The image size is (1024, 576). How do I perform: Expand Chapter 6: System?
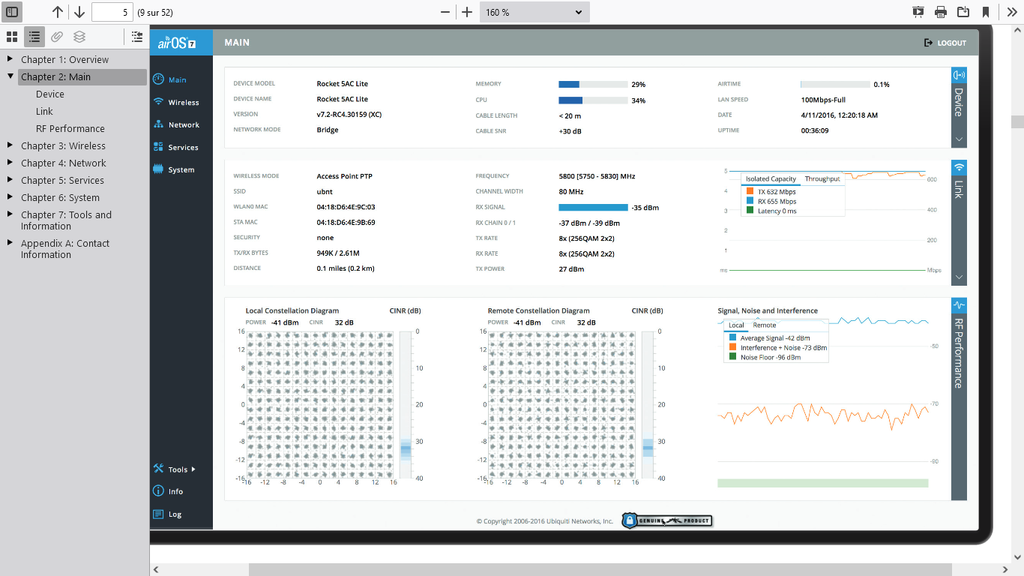click(x=10, y=197)
